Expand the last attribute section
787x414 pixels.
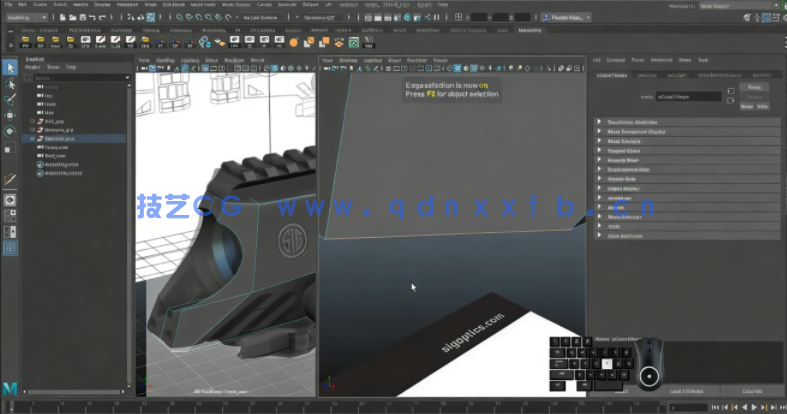click(x=599, y=235)
